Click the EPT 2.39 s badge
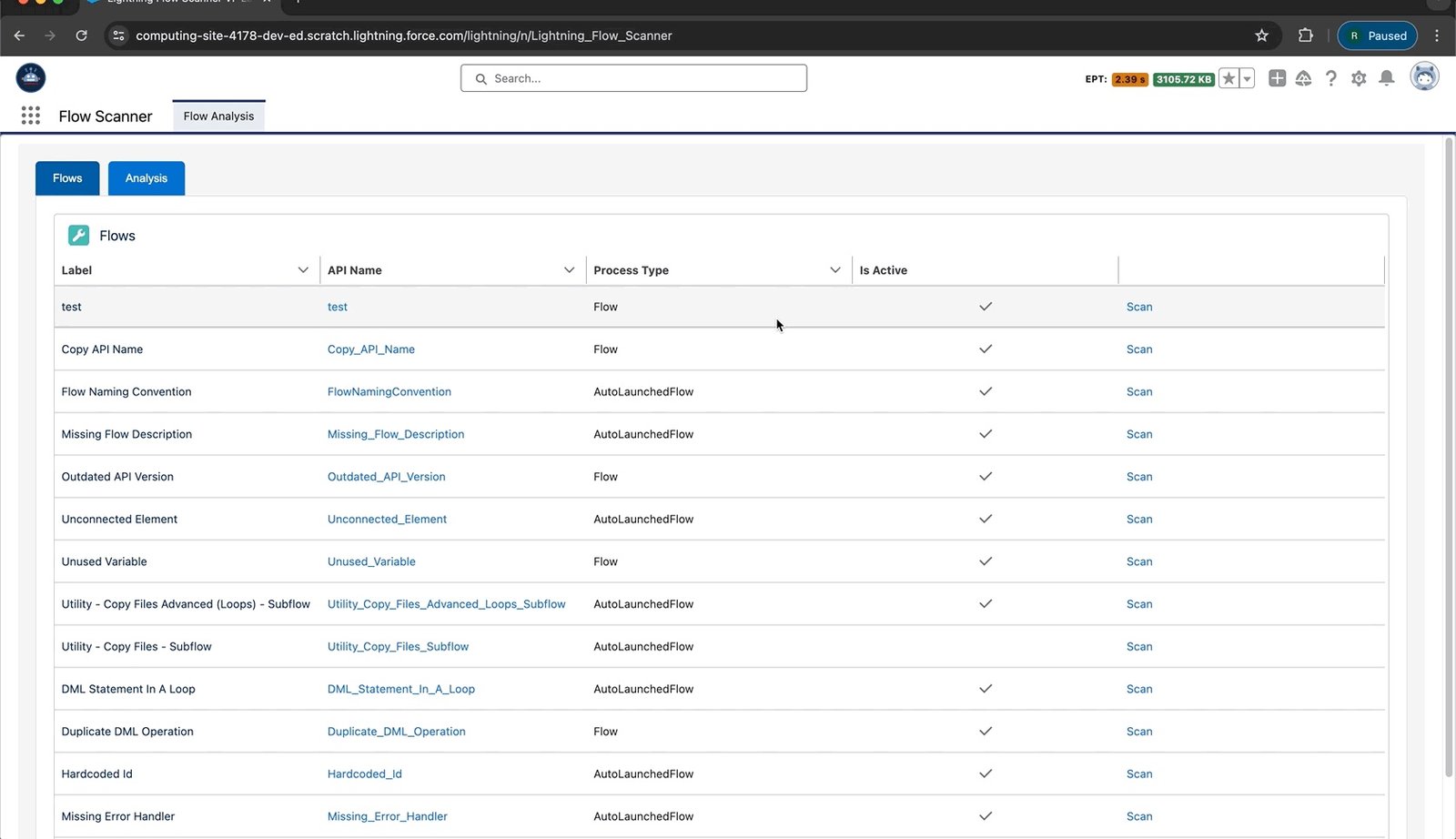 [1129, 79]
